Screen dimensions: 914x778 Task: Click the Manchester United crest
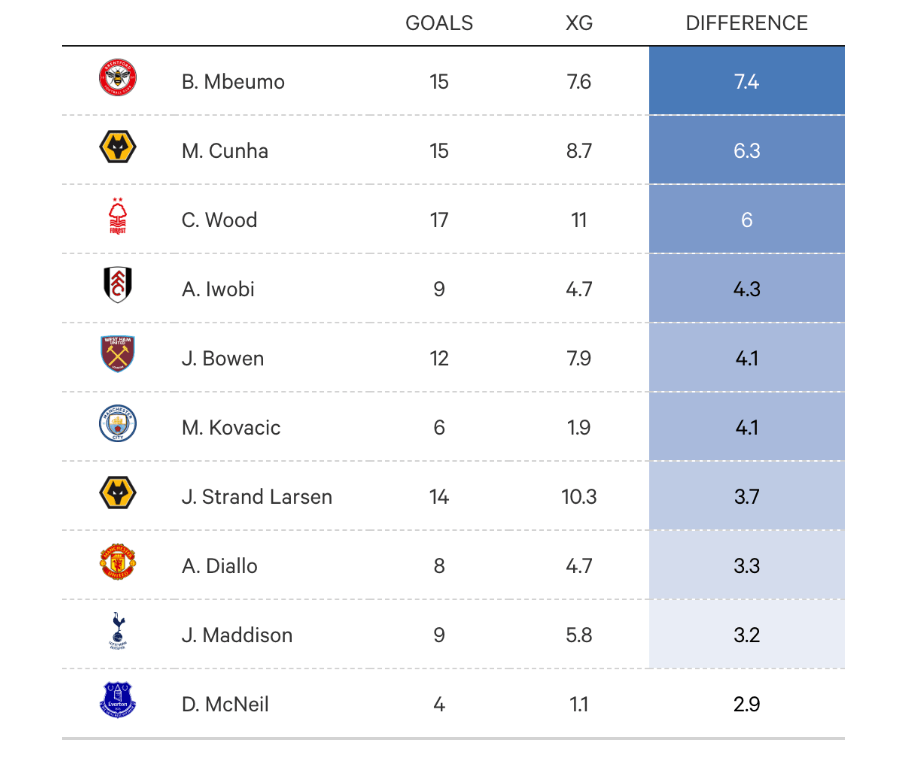pyautogui.click(x=118, y=564)
